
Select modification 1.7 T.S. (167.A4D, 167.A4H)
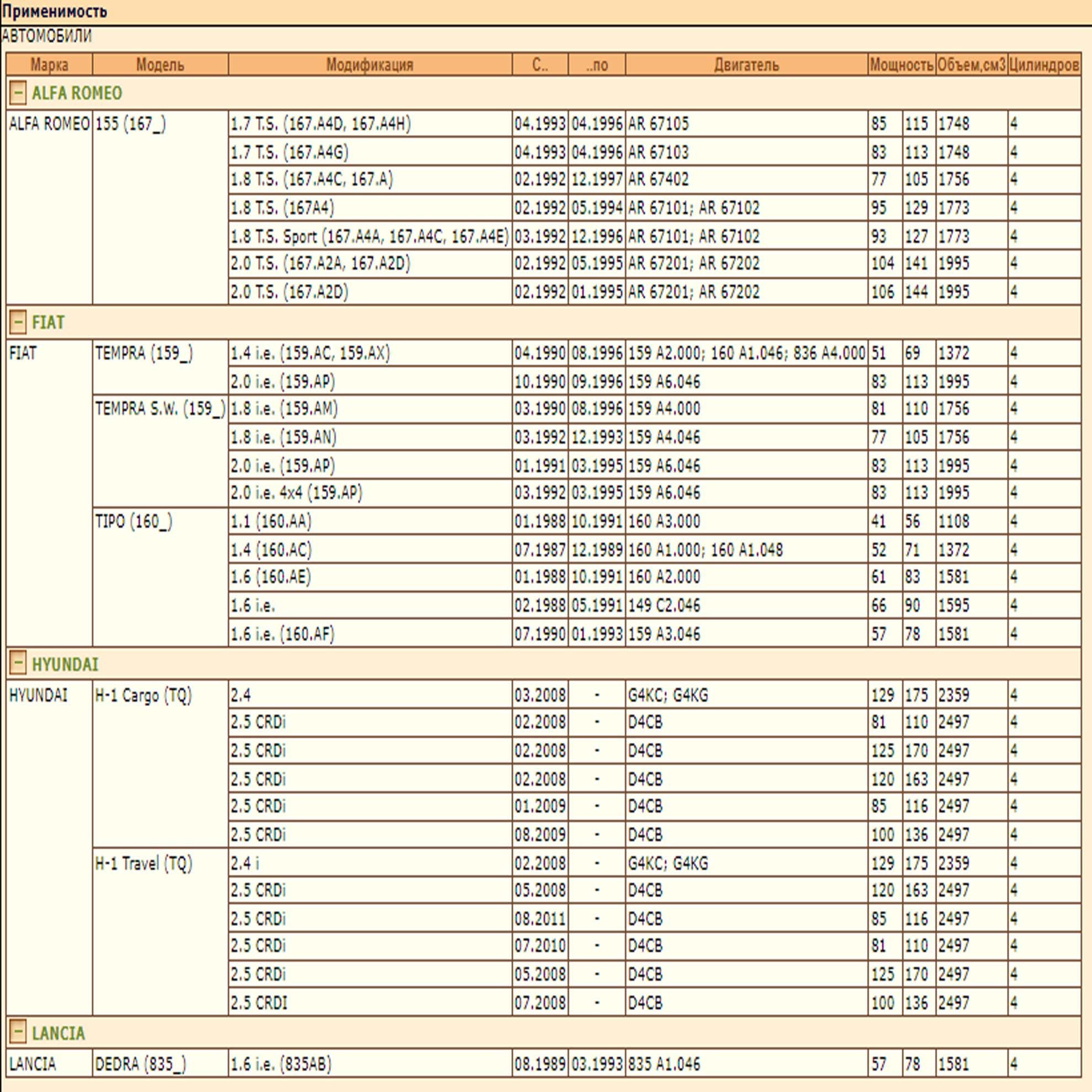(x=321, y=124)
